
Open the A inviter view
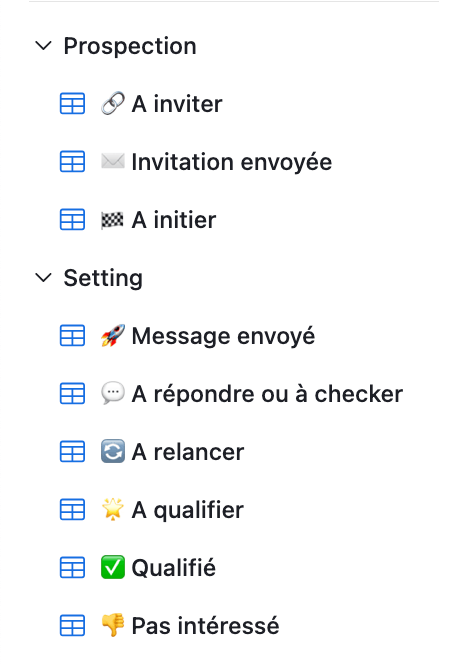pyautogui.click(x=177, y=104)
